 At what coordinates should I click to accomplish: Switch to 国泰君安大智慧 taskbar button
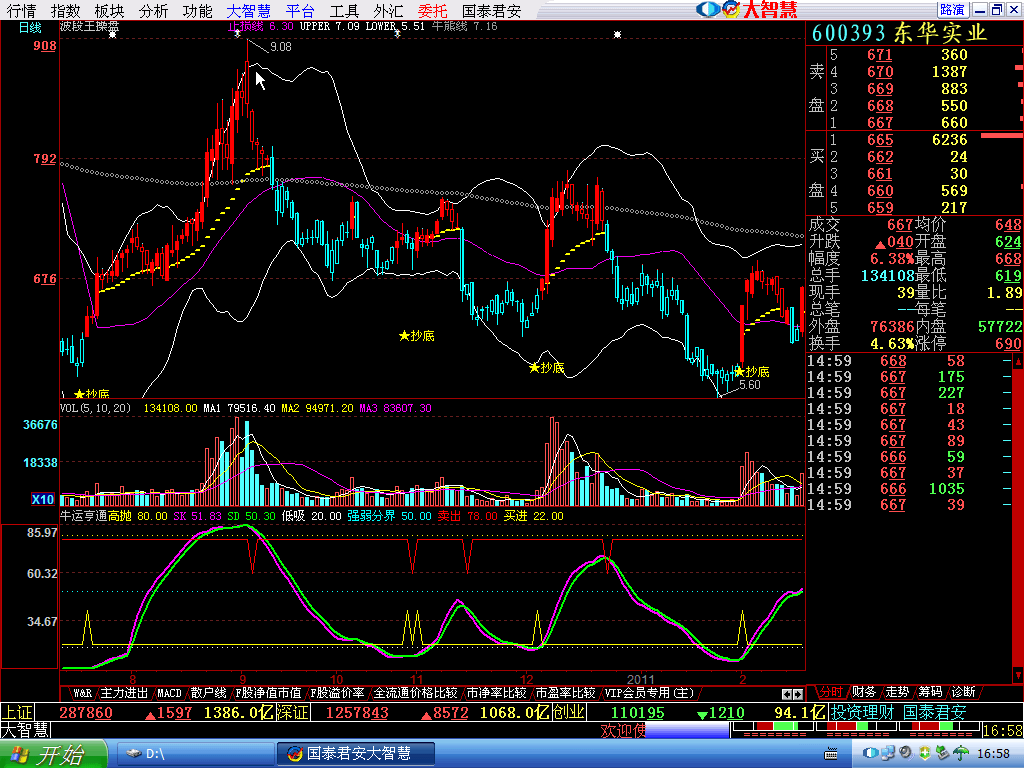[x=355, y=754]
